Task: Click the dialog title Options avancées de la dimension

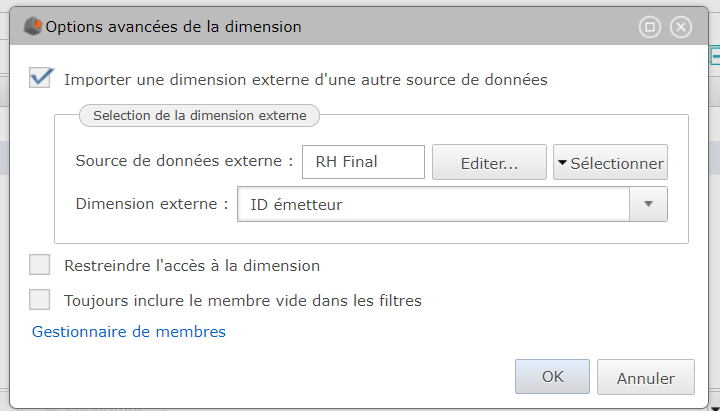Action: [x=174, y=27]
